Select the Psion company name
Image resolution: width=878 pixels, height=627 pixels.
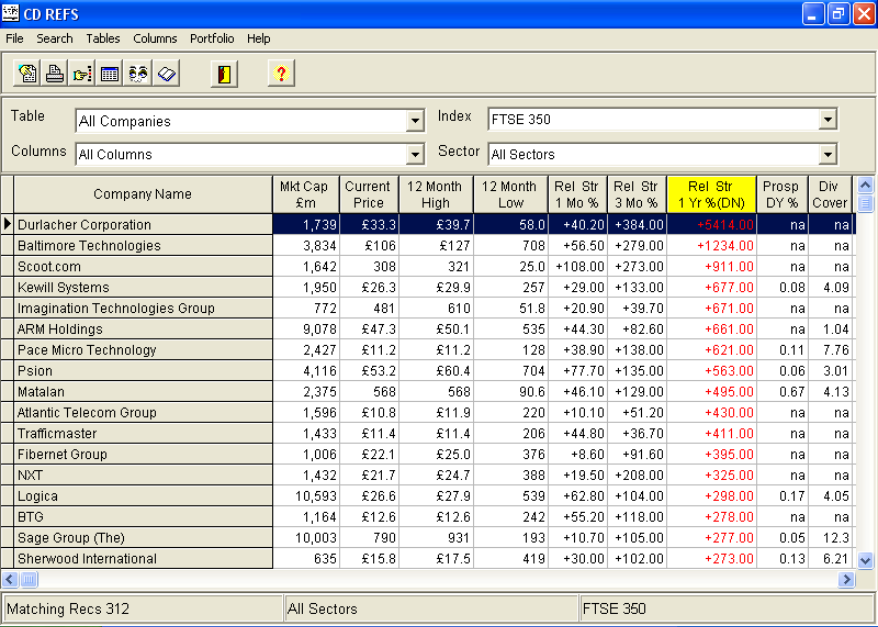35,371
